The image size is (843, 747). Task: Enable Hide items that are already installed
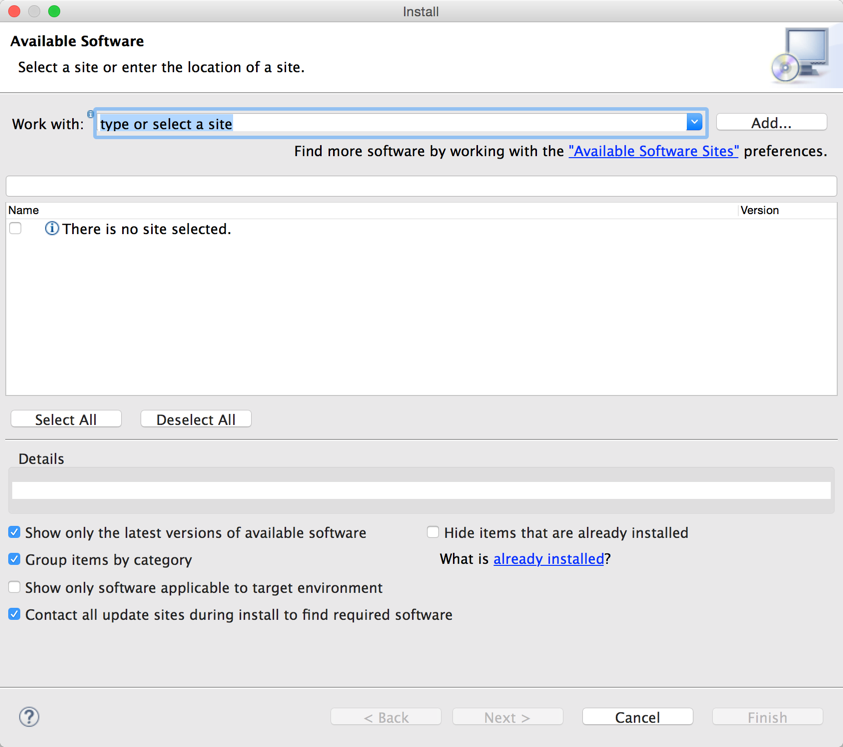(433, 532)
